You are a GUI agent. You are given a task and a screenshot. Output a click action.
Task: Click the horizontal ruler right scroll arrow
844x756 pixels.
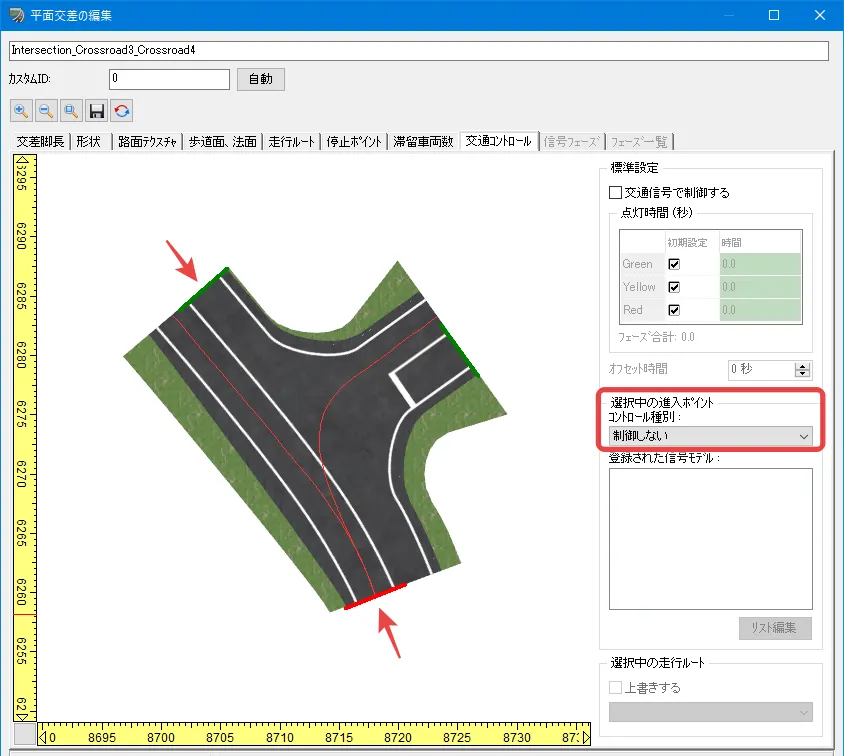[x=585, y=736]
